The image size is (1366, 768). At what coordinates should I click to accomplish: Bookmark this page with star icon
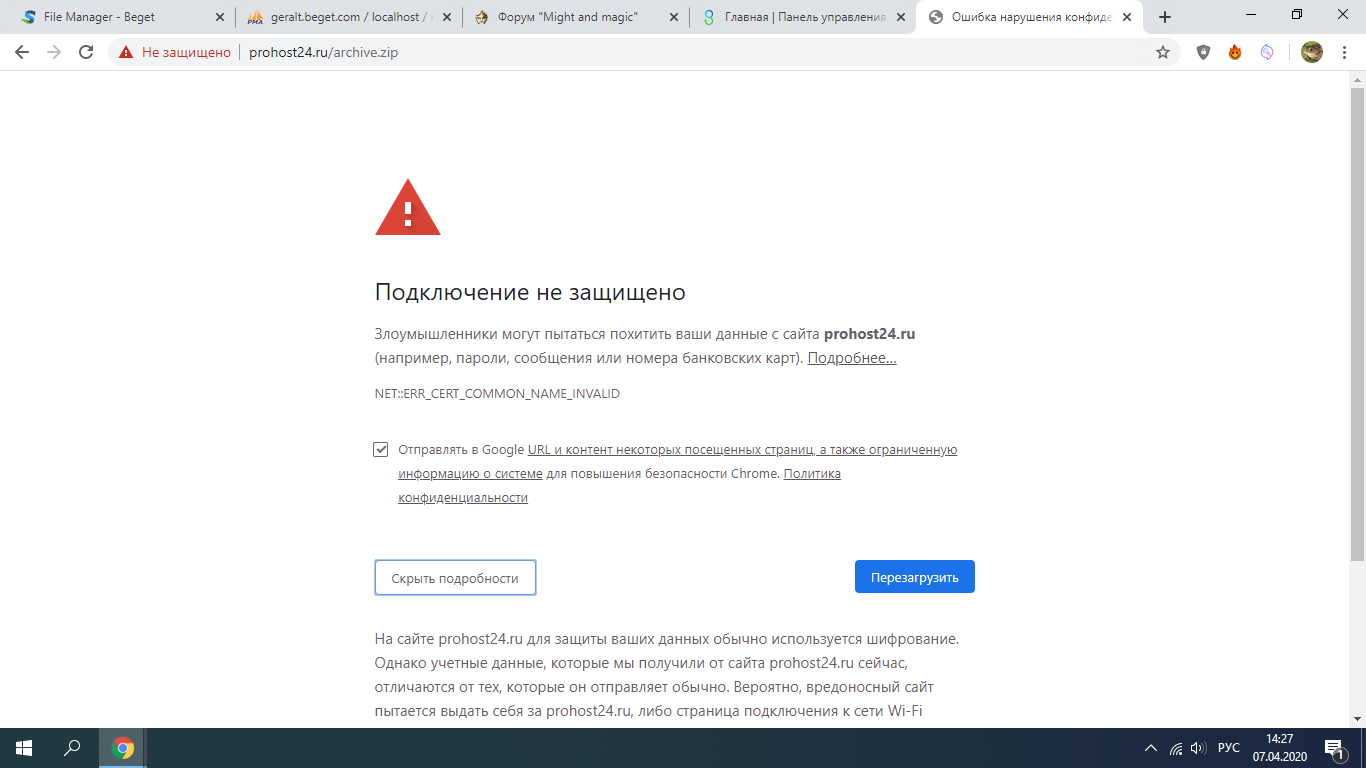click(1163, 52)
